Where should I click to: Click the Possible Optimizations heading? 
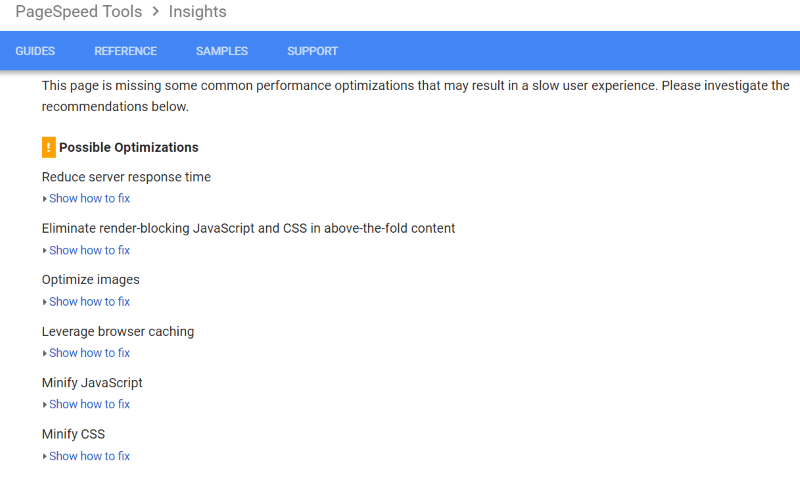click(129, 147)
